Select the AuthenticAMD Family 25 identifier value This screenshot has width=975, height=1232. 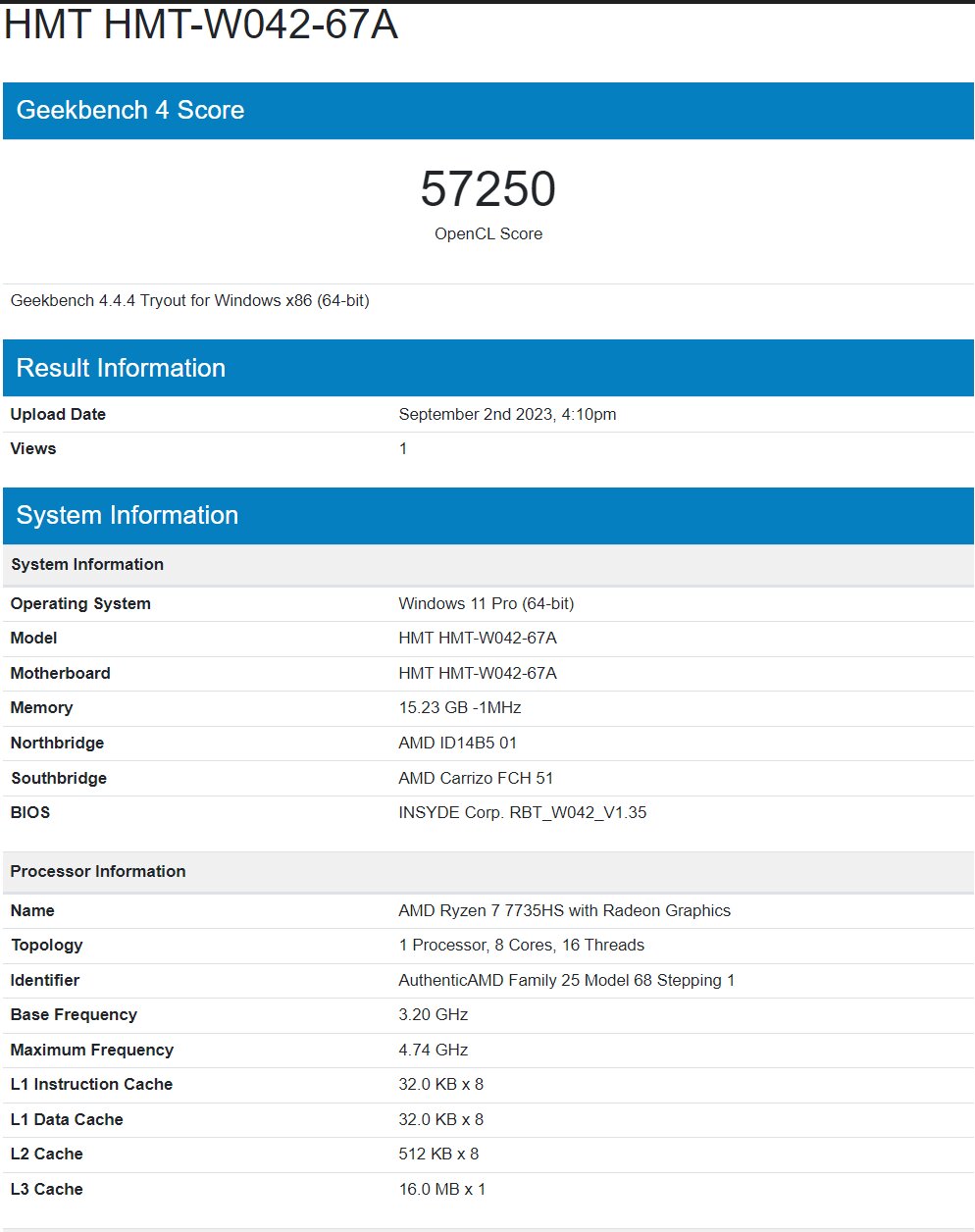coord(567,980)
